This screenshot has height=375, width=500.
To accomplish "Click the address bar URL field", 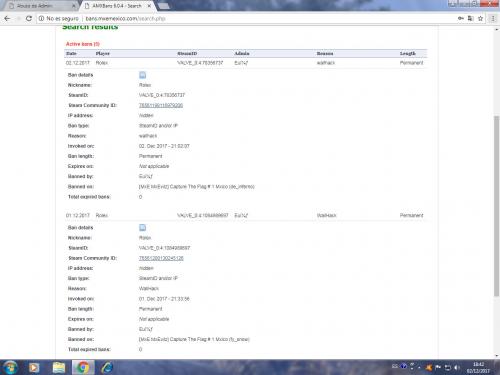I will tap(247, 18).
